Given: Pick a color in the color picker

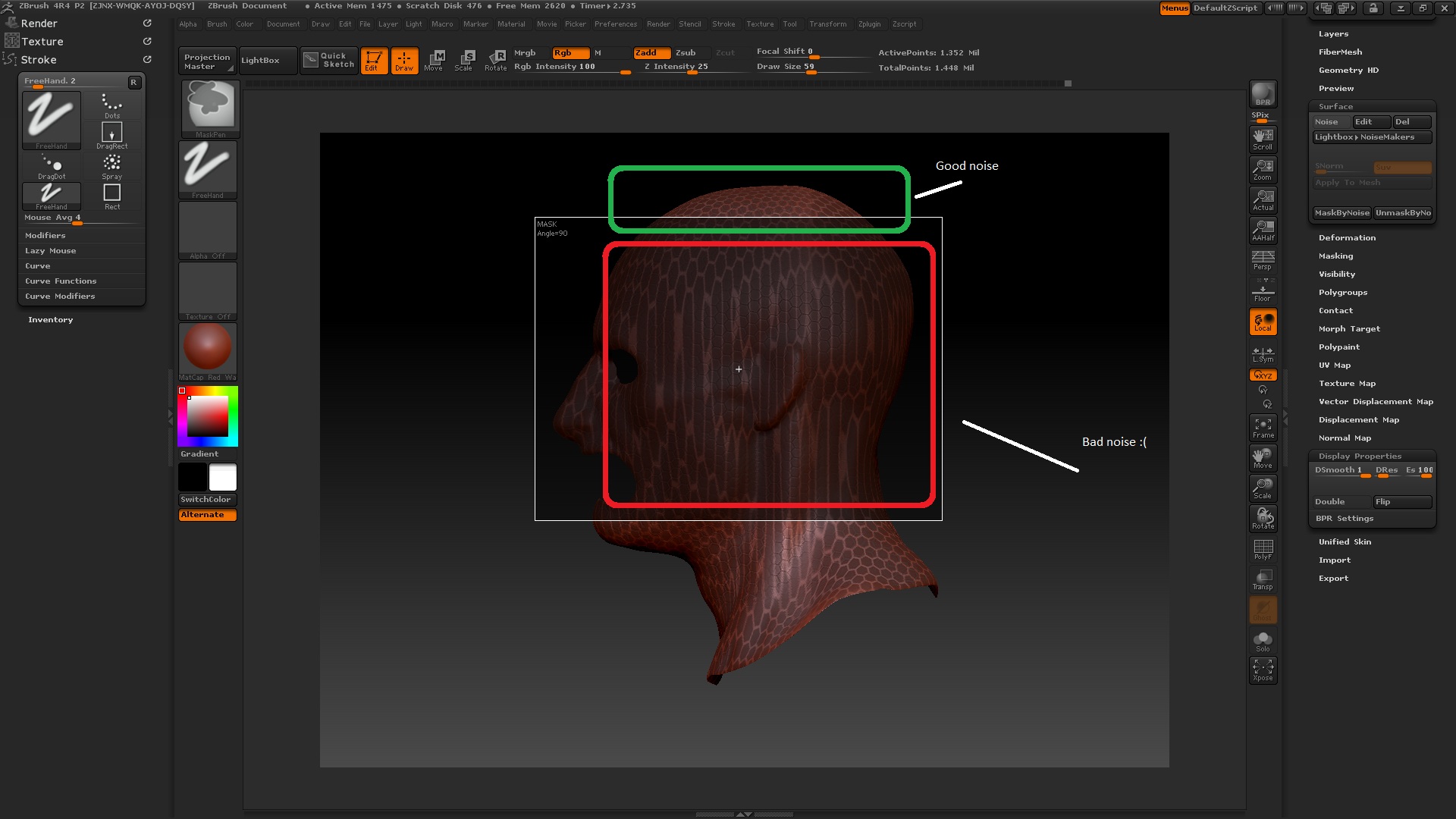Looking at the screenshot, I should click(208, 416).
